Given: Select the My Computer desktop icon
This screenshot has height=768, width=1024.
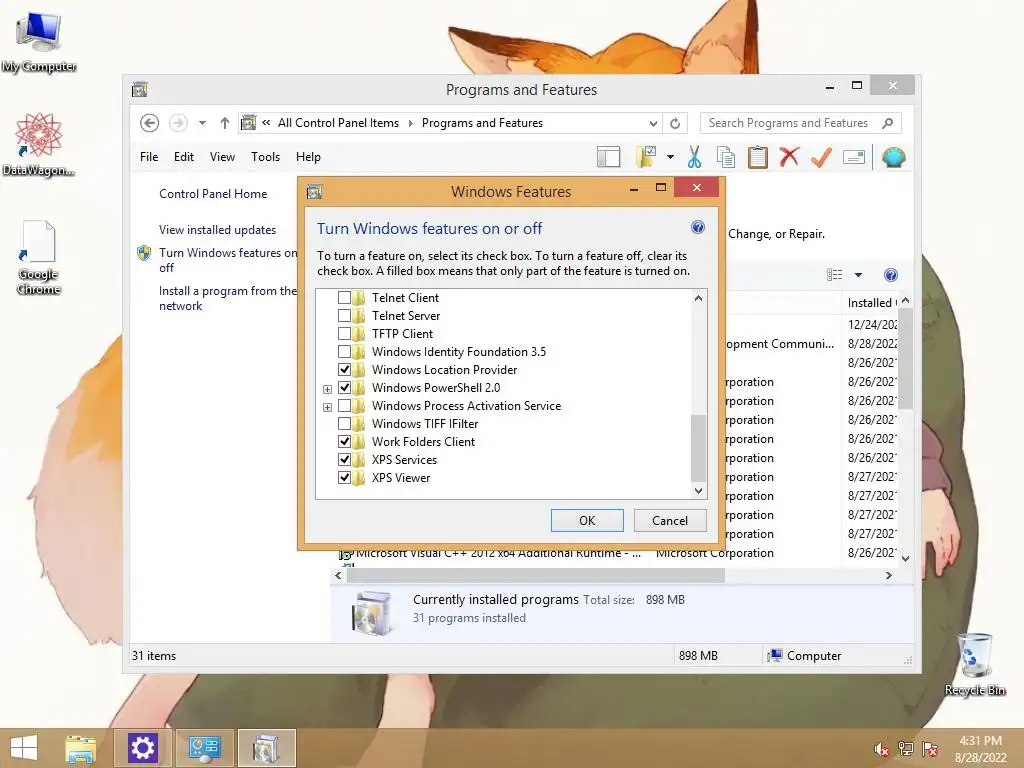Looking at the screenshot, I should point(39,42).
